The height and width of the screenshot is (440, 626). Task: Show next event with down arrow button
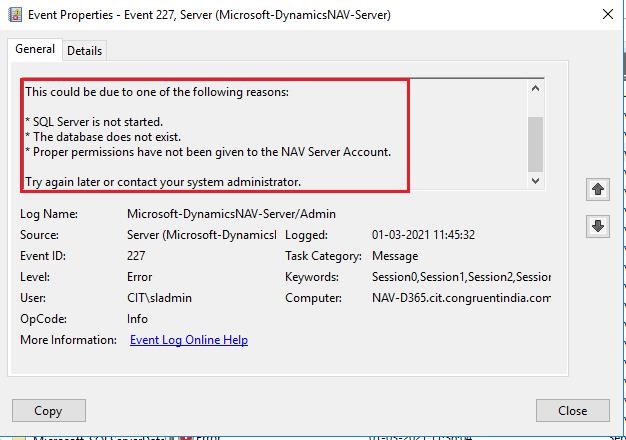click(x=598, y=226)
